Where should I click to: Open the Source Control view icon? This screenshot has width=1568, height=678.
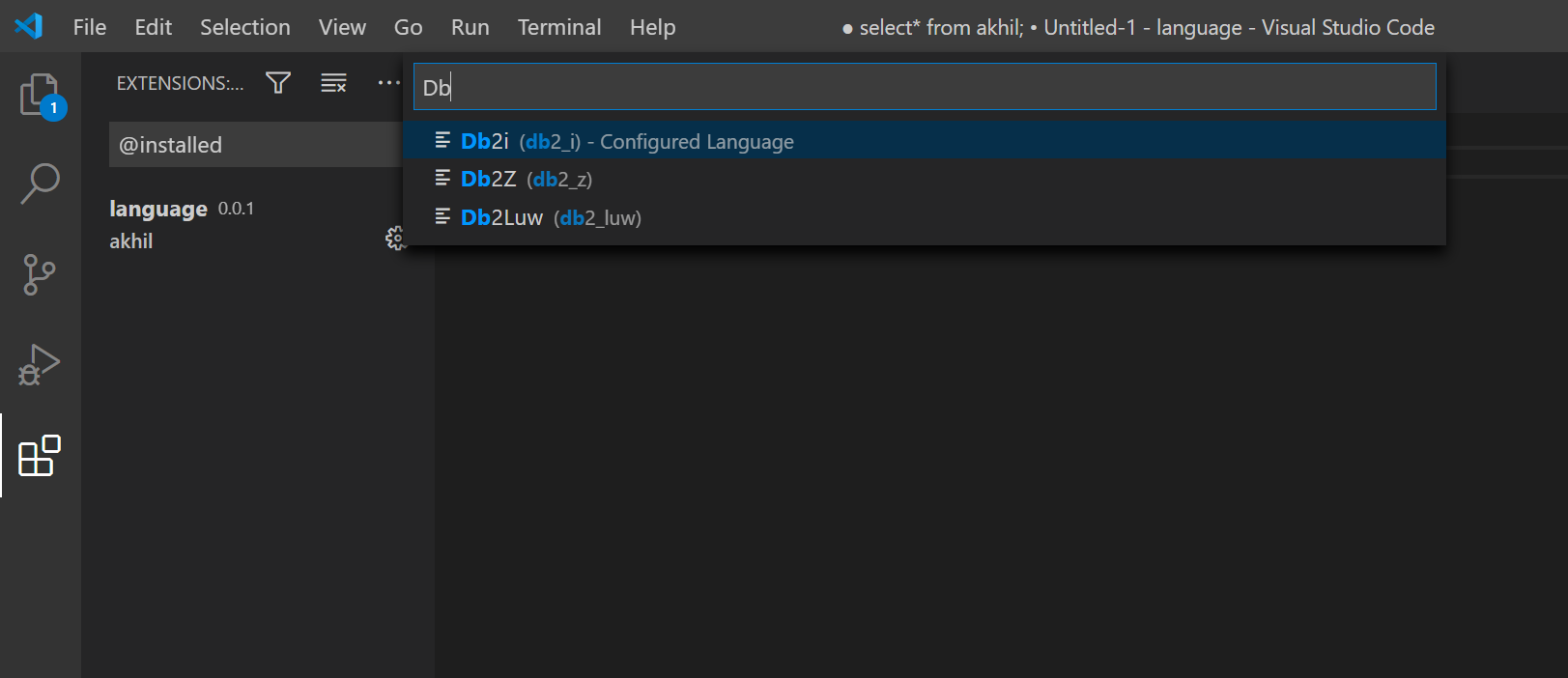pyautogui.click(x=41, y=274)
